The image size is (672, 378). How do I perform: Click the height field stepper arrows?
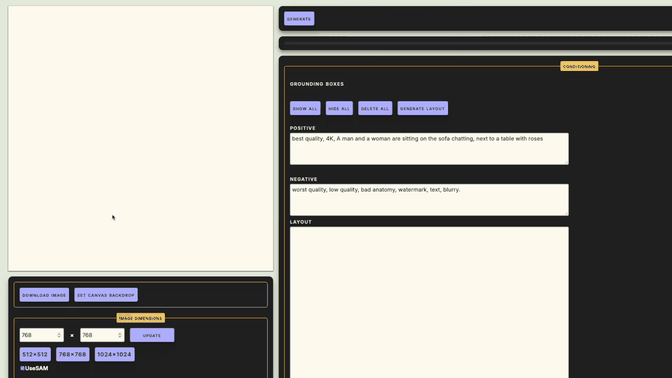pos(120,335)
